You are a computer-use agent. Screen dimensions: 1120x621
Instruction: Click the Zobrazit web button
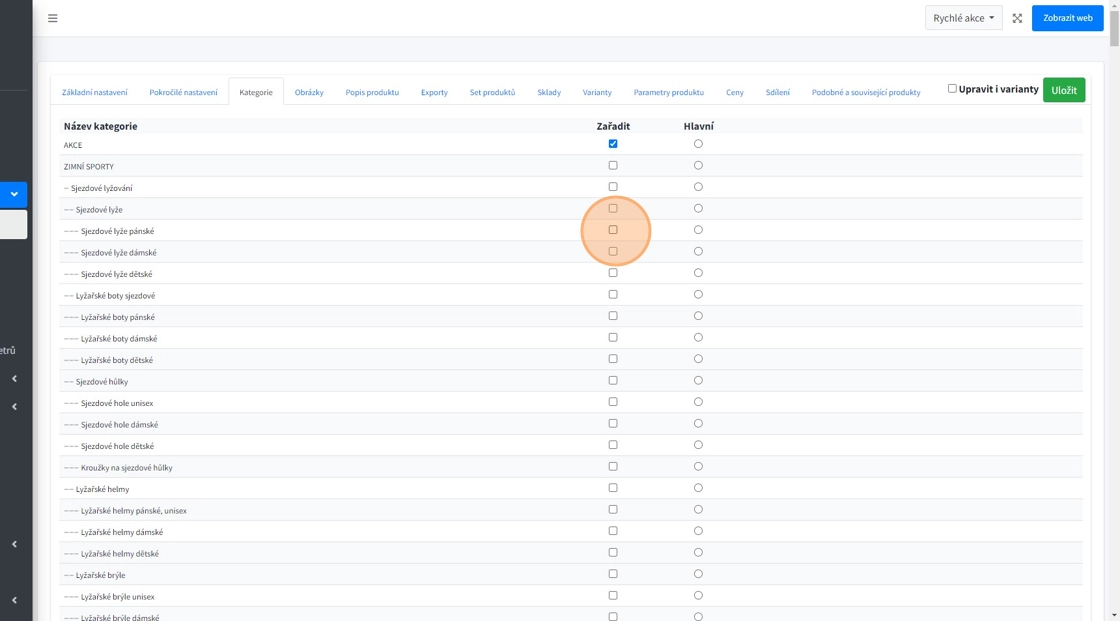[x=1067, y=18]
